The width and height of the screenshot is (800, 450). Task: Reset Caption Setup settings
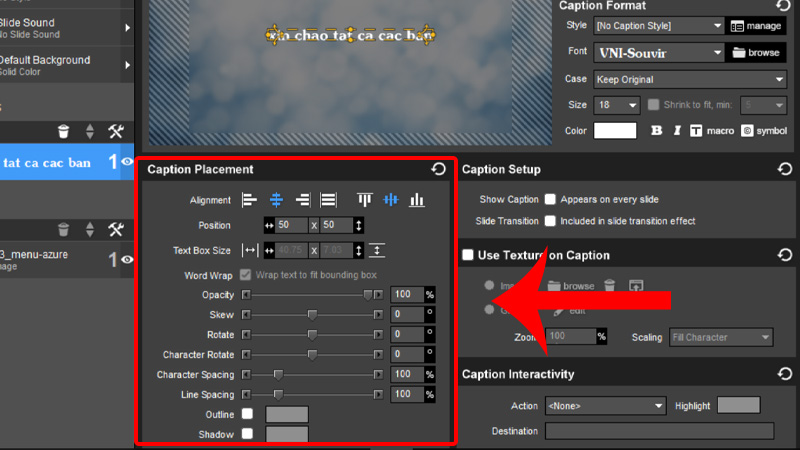(785, 169)
